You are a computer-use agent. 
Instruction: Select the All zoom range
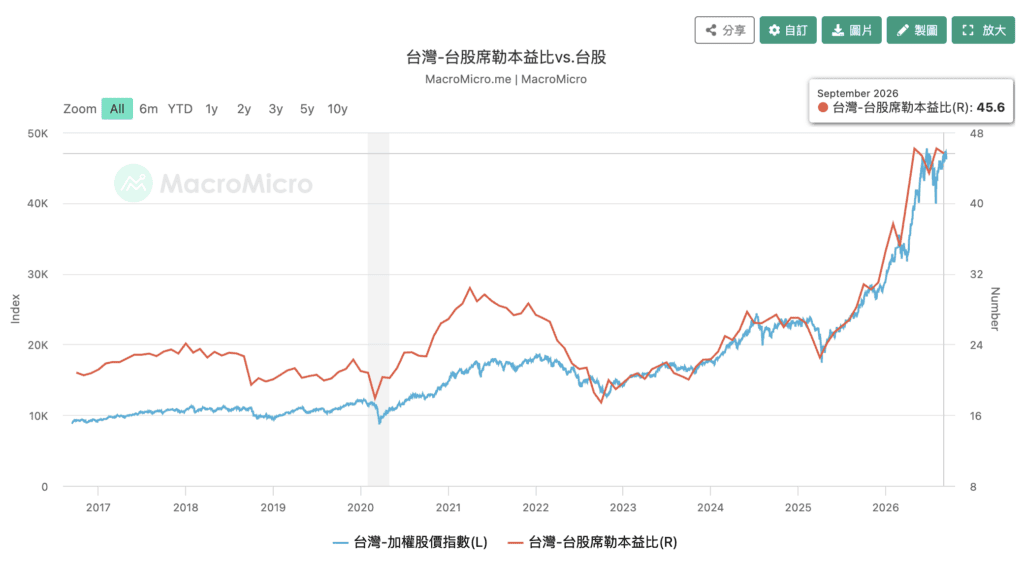(x=117, y=108)
